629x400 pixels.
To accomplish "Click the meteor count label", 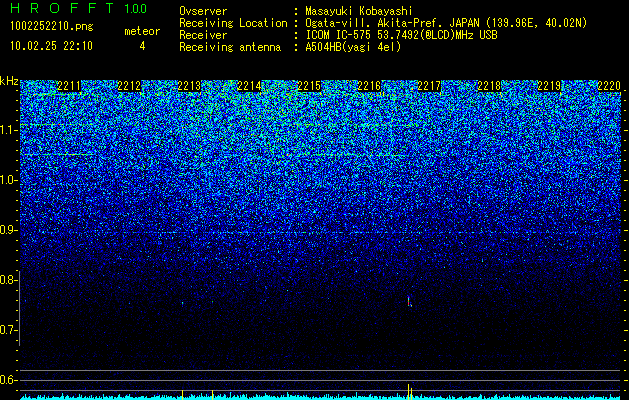I will (142, 31).
